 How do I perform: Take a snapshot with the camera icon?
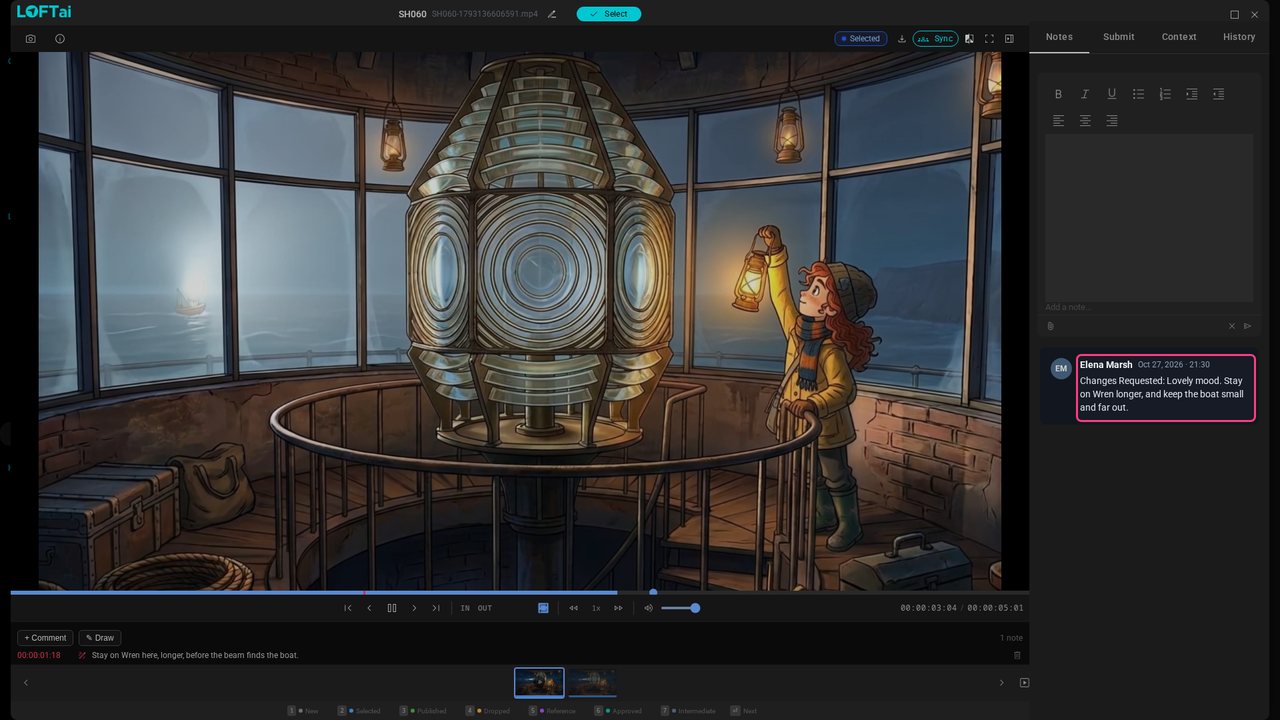[x=30, y=39]
